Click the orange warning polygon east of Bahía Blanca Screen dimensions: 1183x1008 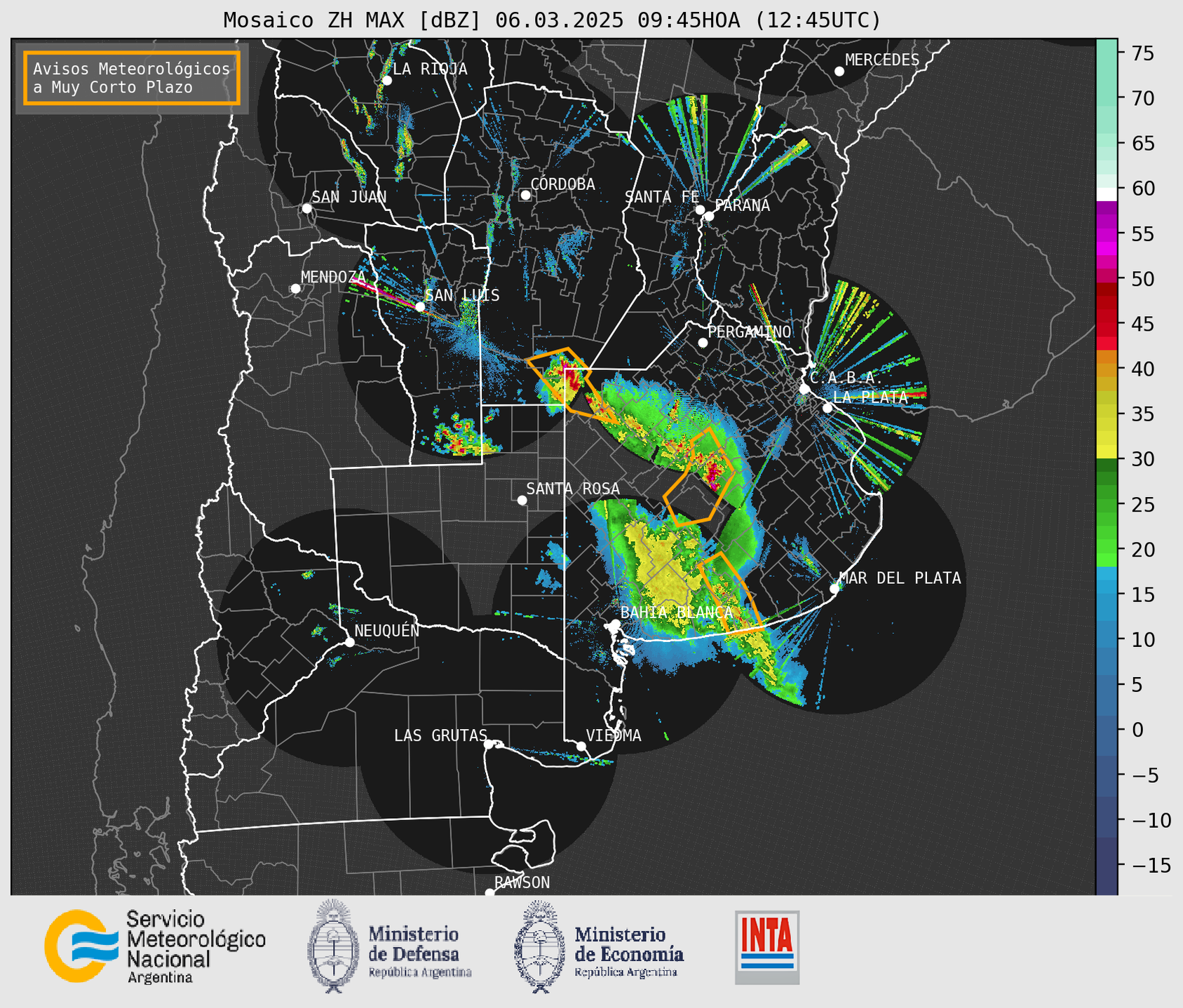pyautogui.click(x=730, y=592)
